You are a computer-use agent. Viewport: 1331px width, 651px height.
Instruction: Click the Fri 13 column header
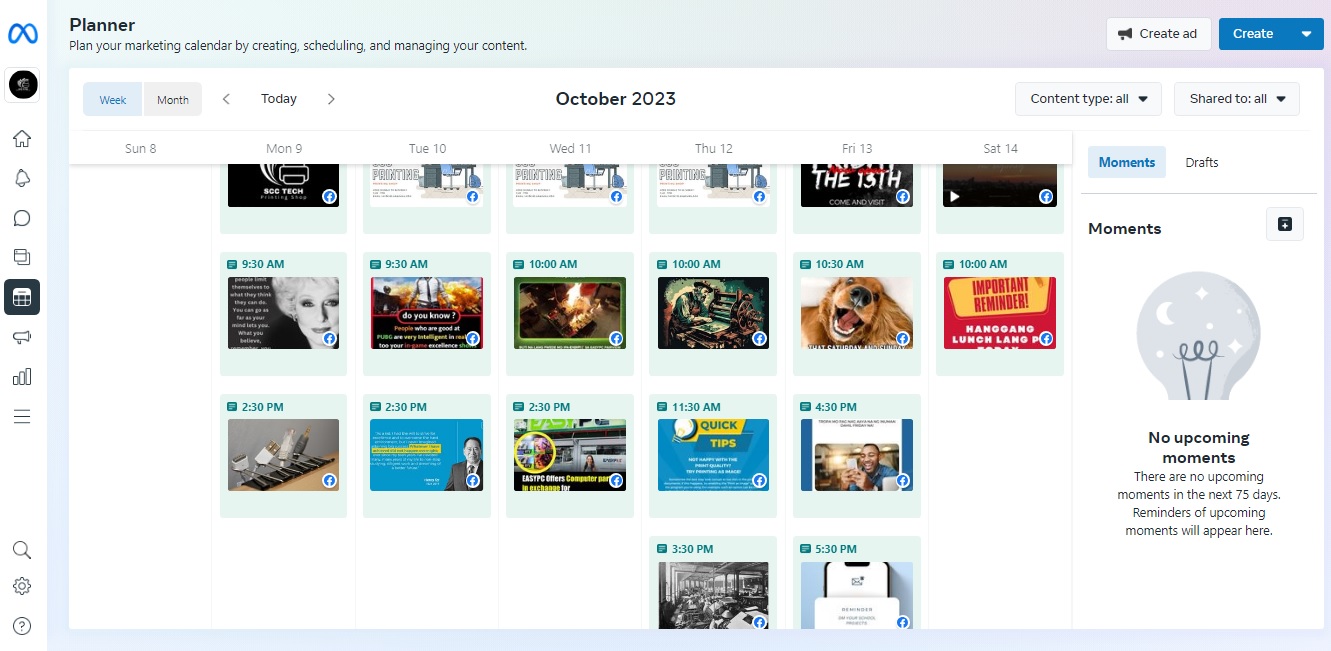pyautogui.click(x=857, y=148)
